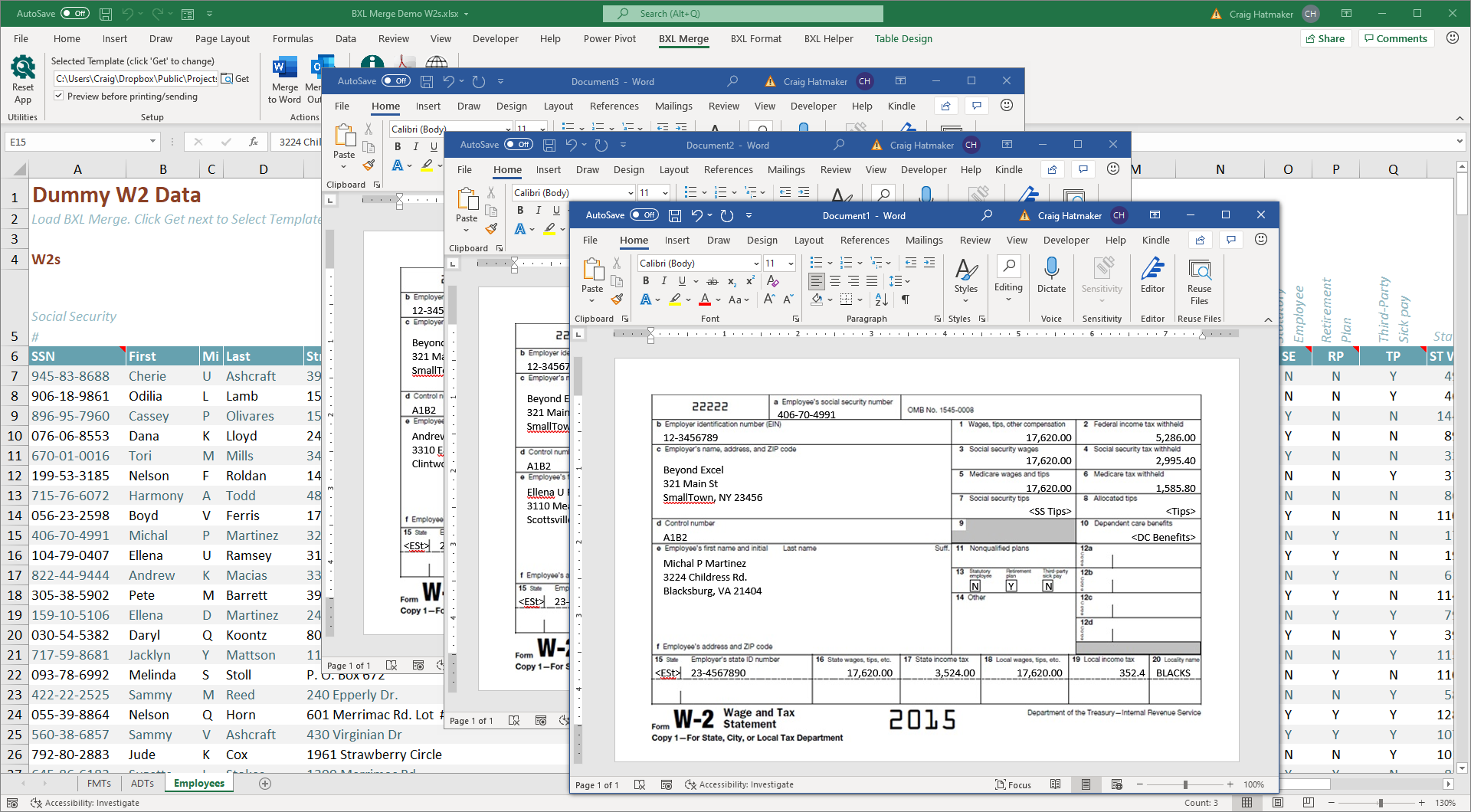
Task: Open Focus mode in Document1 status bar
Action: (x=1013, y=784)
